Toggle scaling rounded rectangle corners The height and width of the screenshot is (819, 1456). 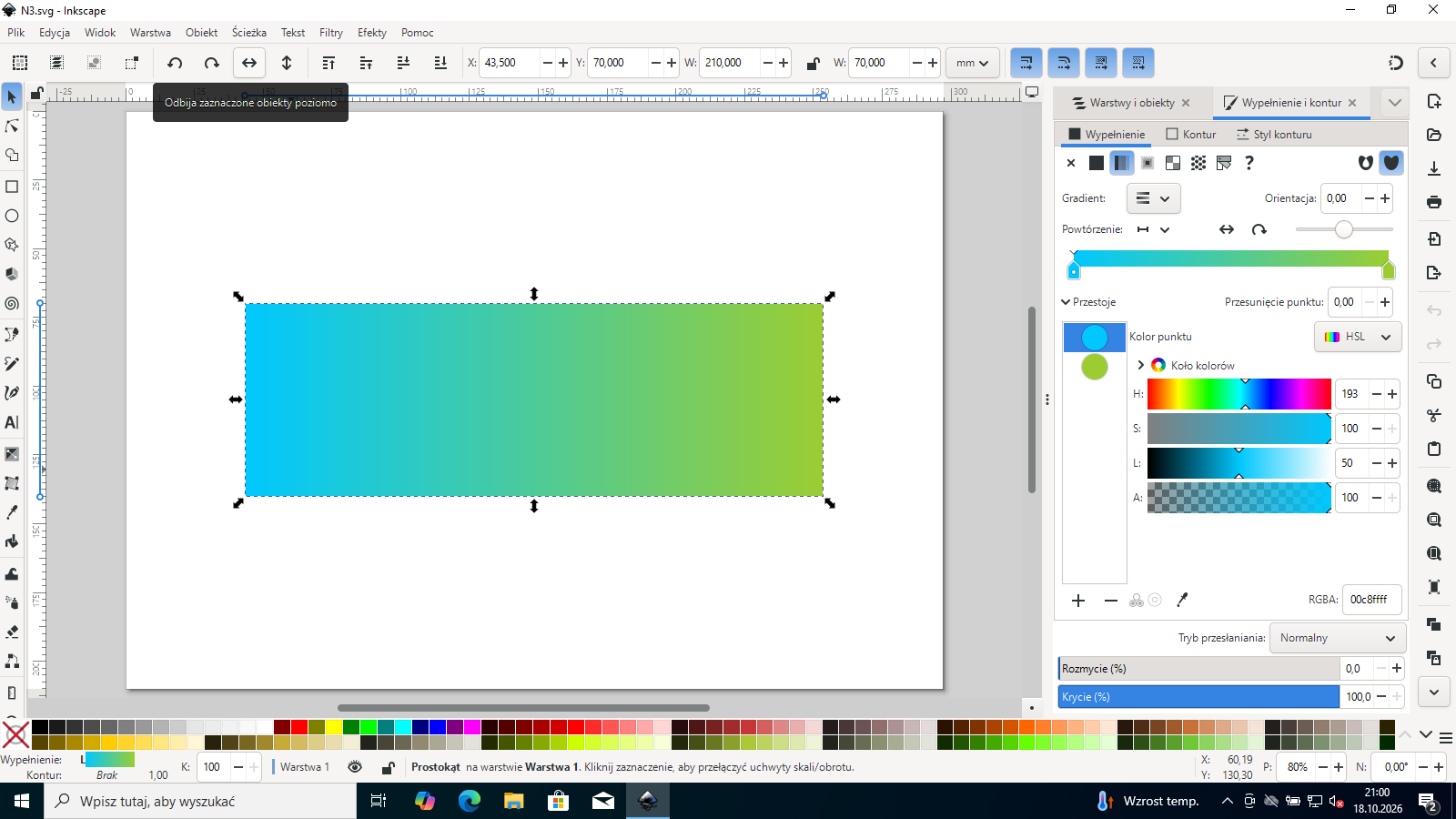point(1064,63)
